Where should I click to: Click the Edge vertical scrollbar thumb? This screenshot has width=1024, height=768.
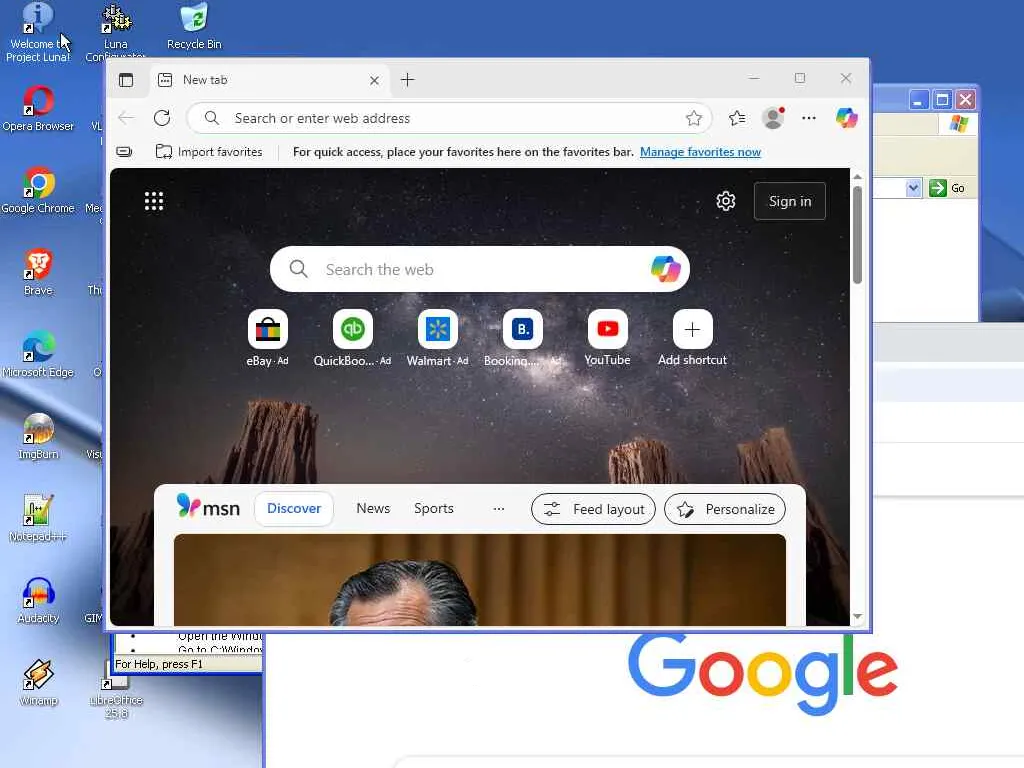(857, 235)
